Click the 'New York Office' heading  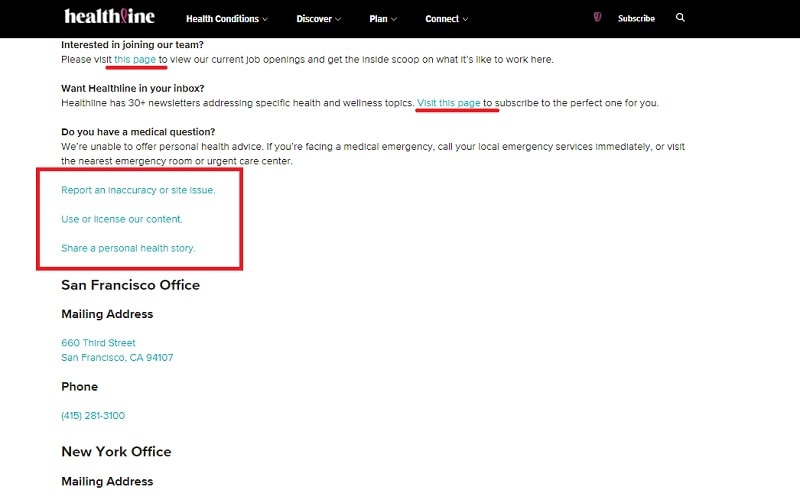(116, 451)
